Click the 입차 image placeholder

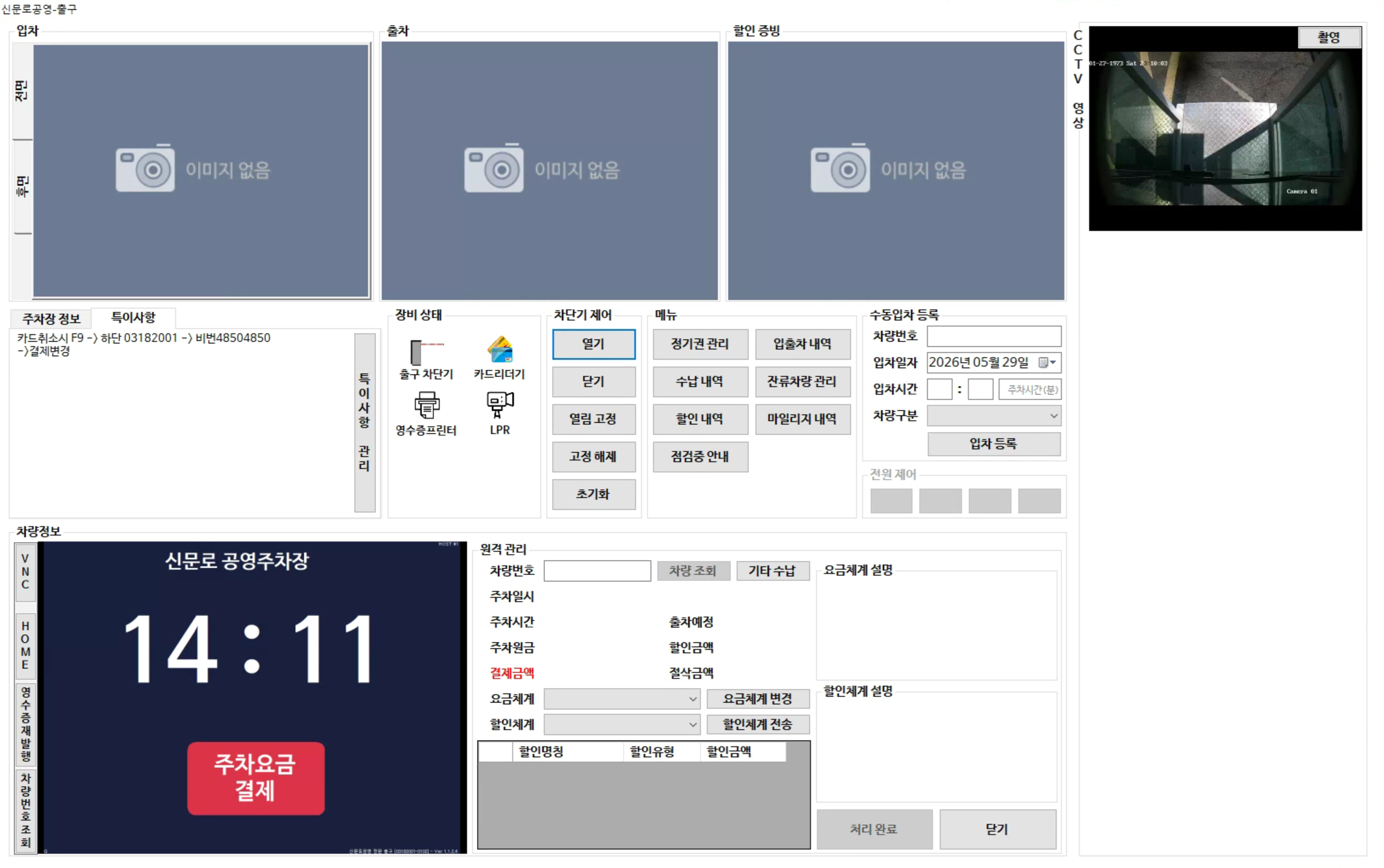pos(200,171)
